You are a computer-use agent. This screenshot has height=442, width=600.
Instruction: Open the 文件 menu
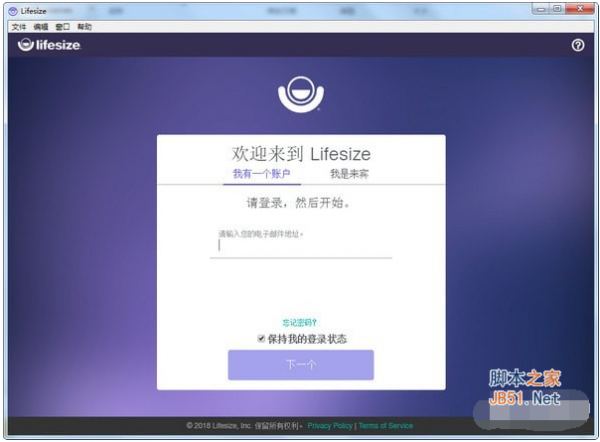pos(18,27)
